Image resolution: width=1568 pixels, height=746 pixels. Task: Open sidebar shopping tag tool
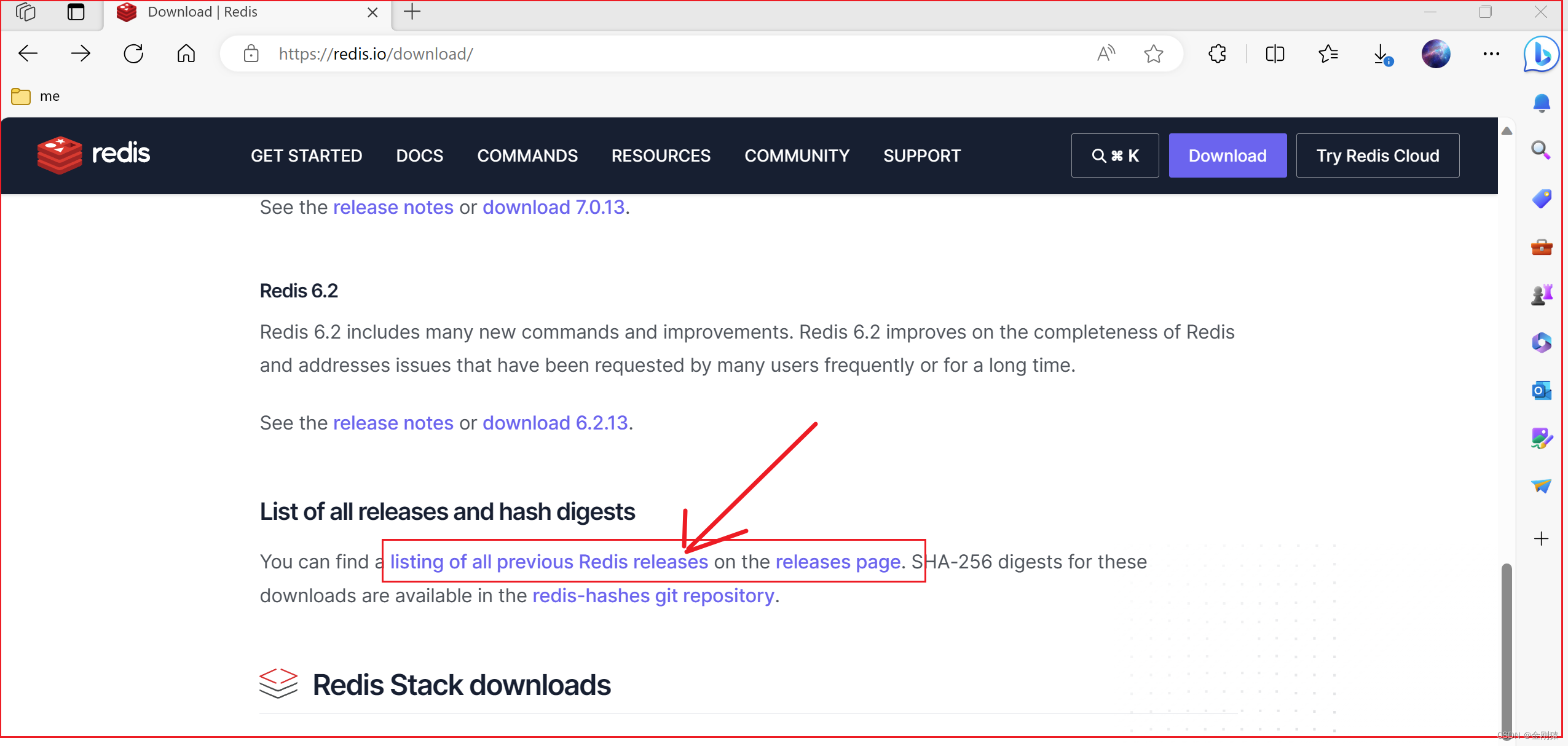click(x=1542, y=198)
